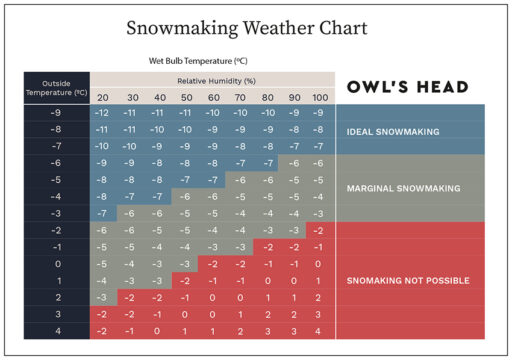This screenshot has height=360, width=512.
Task: Click the Snowmaking Weather Chart title
Action: point(247,28)
